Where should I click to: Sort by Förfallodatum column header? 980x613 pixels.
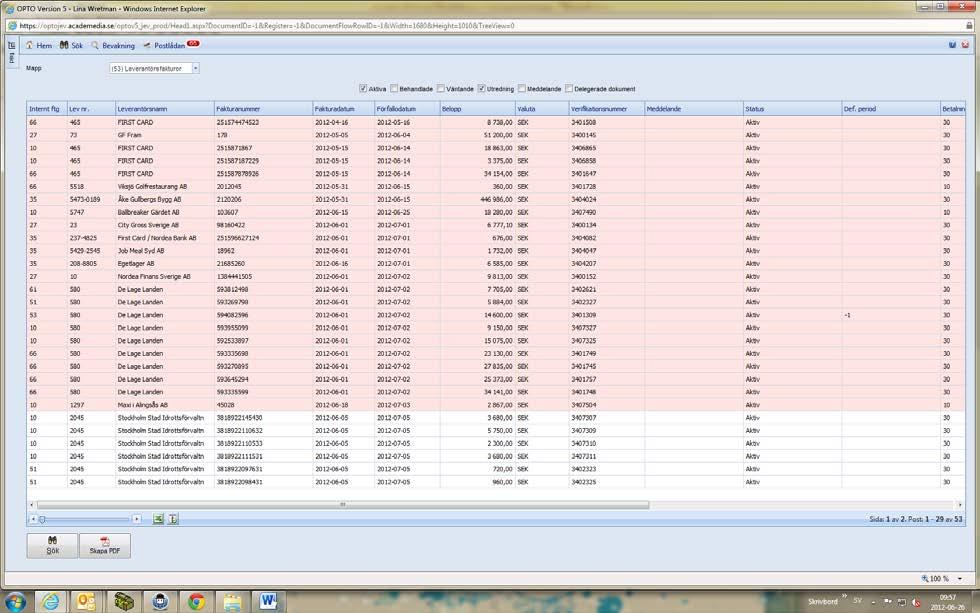(x=407, y=109)
